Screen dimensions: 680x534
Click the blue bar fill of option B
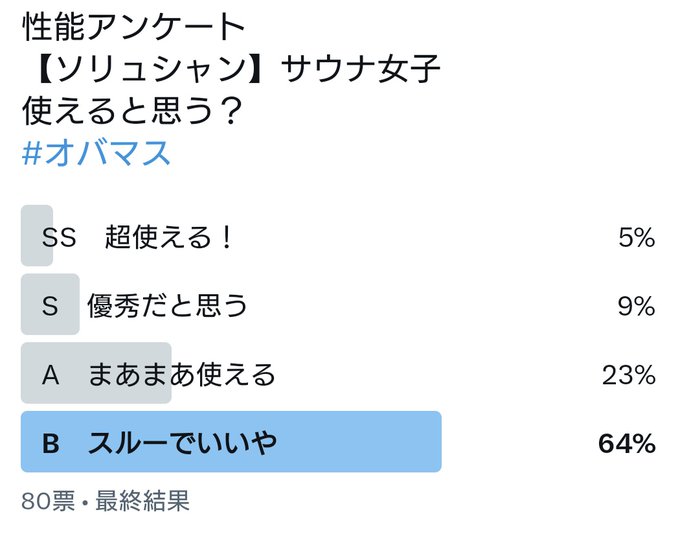[x=231, y=442]
